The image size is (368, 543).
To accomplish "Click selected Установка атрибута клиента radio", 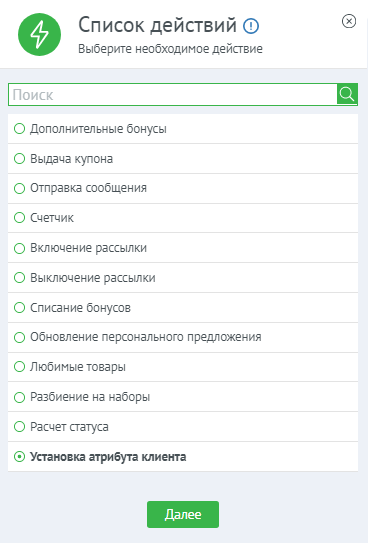I will pos(19,456).
